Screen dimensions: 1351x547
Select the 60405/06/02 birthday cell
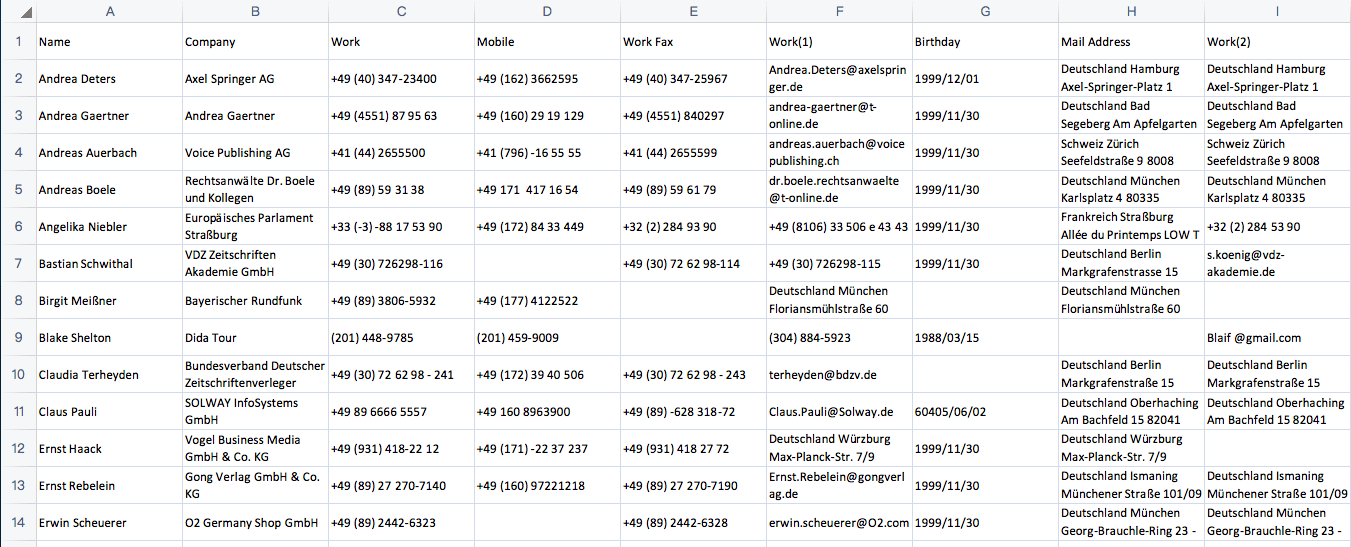pos(985,412)
